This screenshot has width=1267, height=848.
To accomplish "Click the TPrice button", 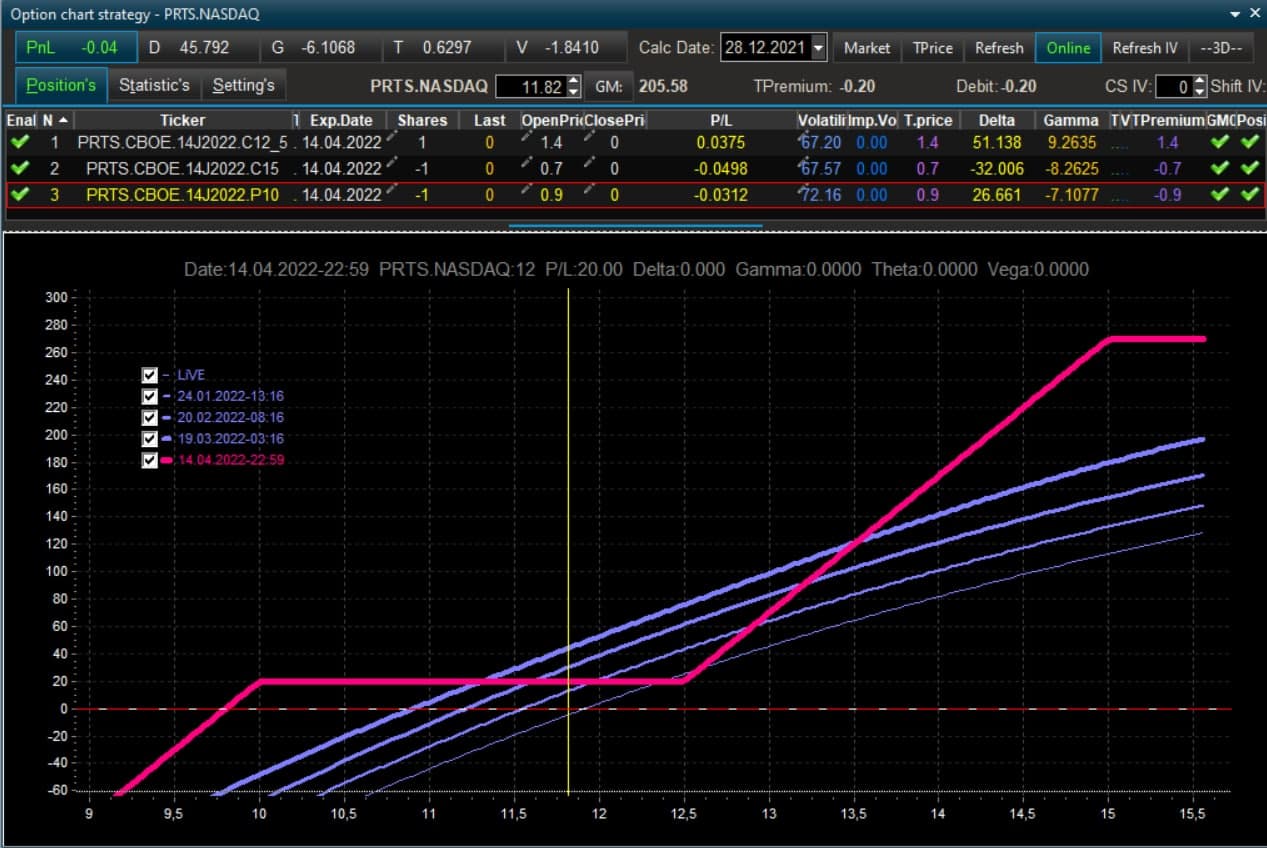I will tap(933, 47).
